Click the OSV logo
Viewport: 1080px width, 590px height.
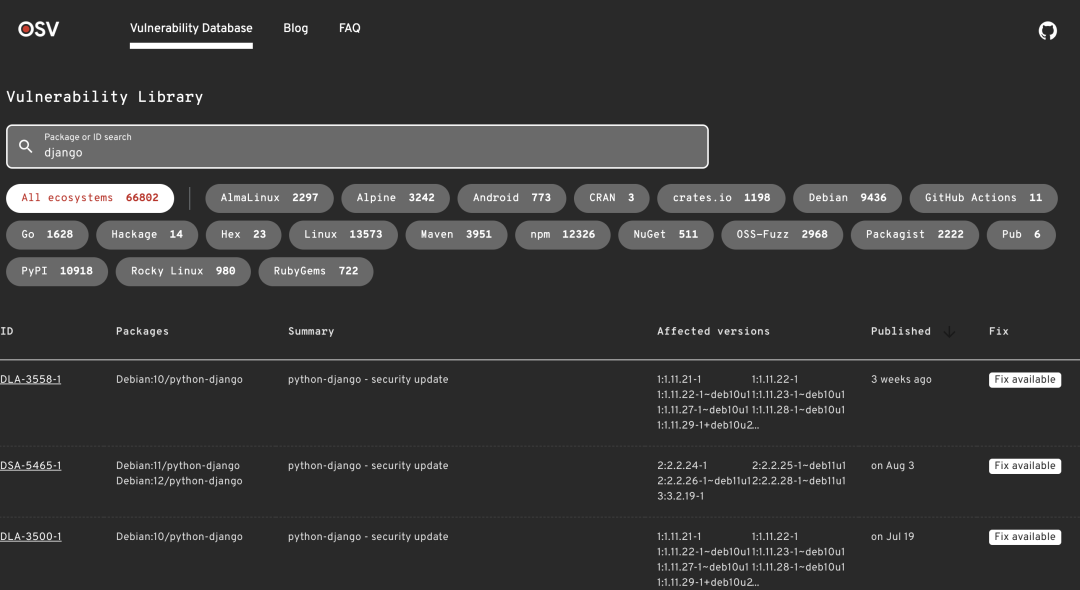(39, 29)
